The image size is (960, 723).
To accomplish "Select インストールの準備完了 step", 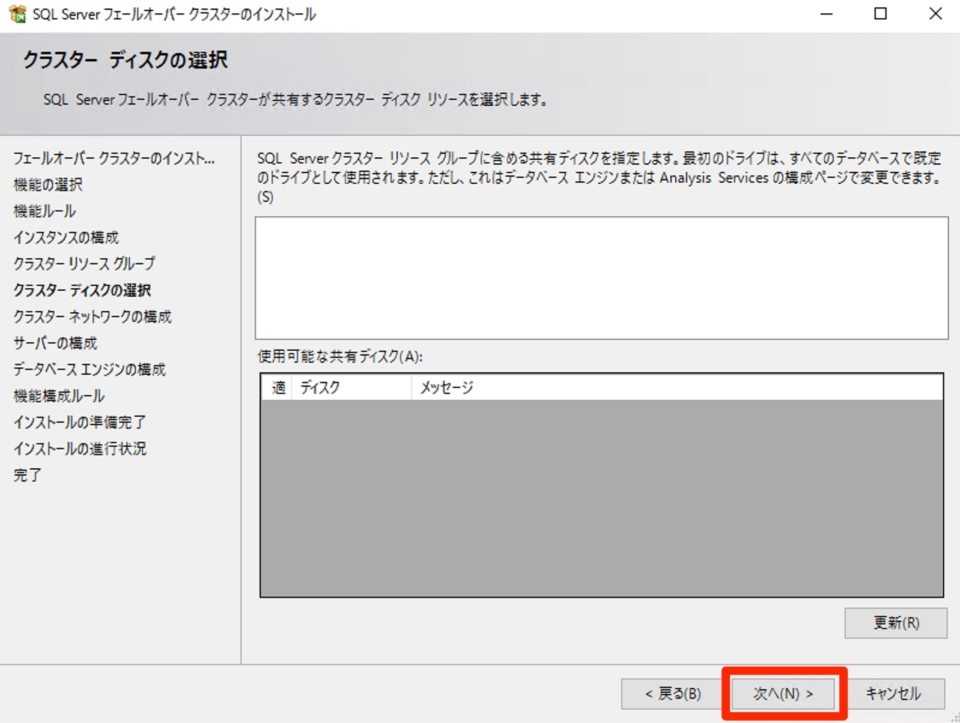I will click(80, 422).
